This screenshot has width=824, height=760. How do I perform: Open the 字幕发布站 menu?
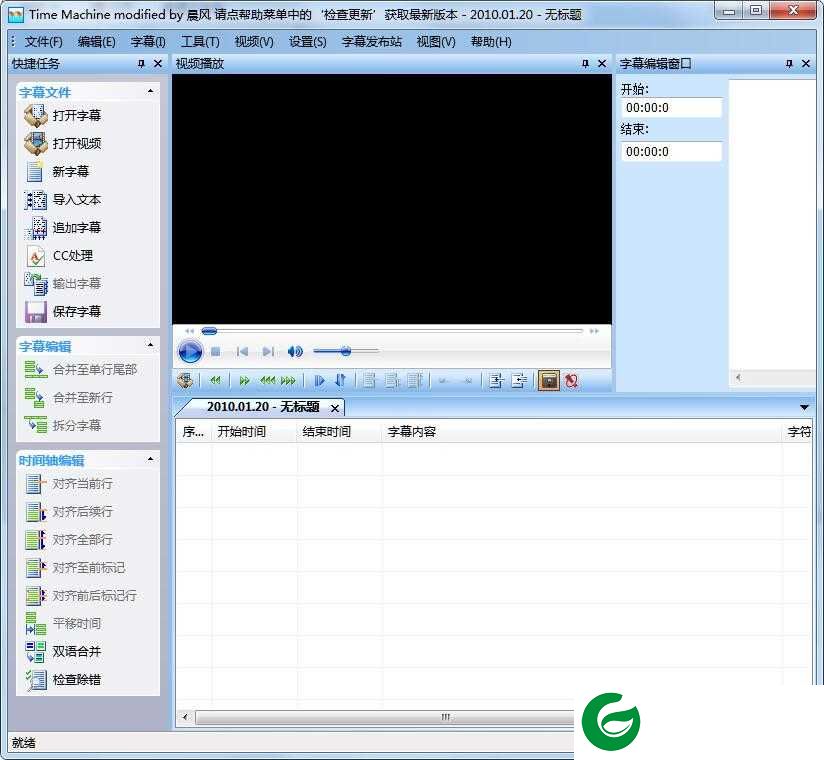point(372,42)
